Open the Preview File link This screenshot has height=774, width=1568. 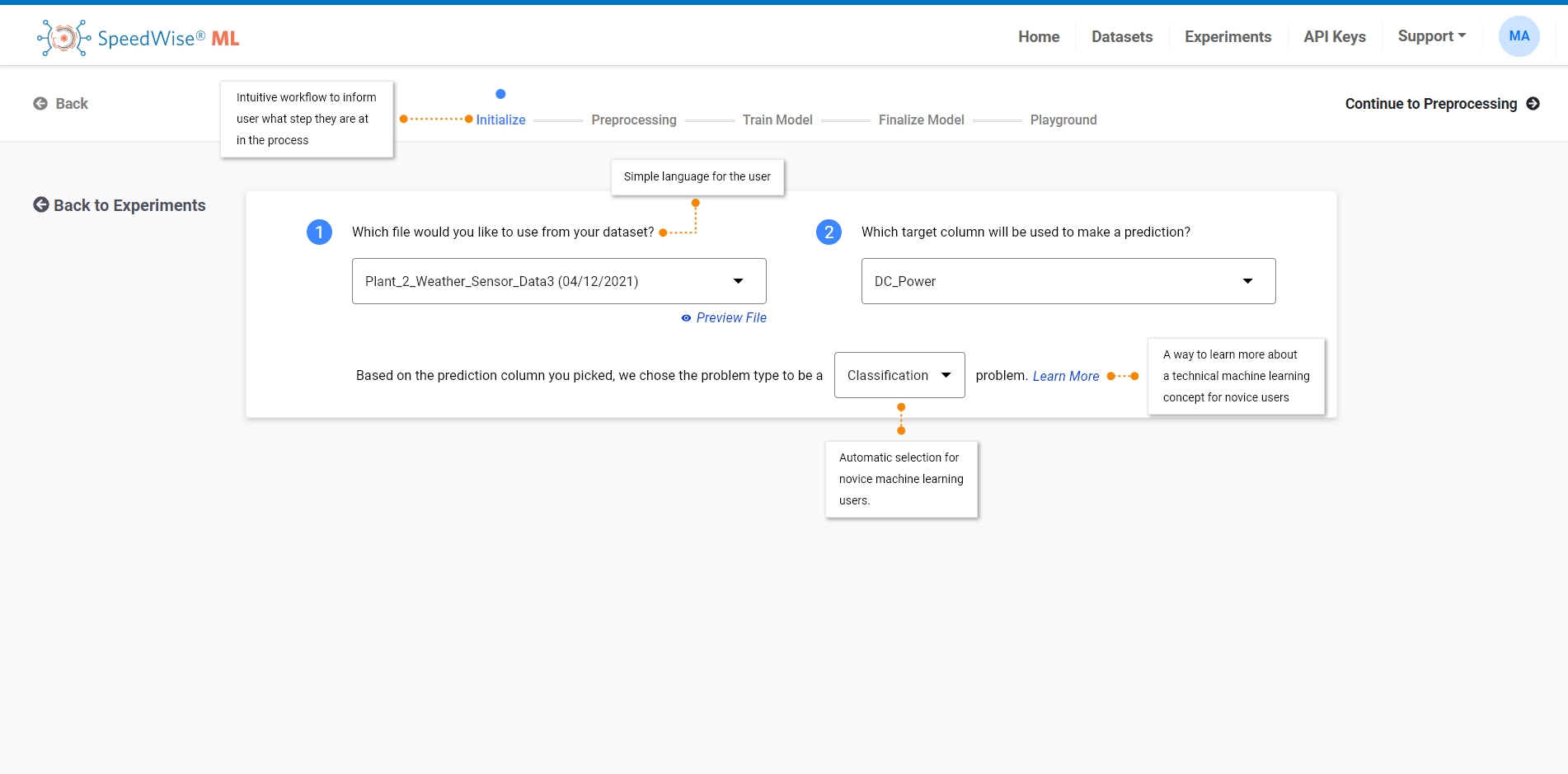[x=730, y=318]
